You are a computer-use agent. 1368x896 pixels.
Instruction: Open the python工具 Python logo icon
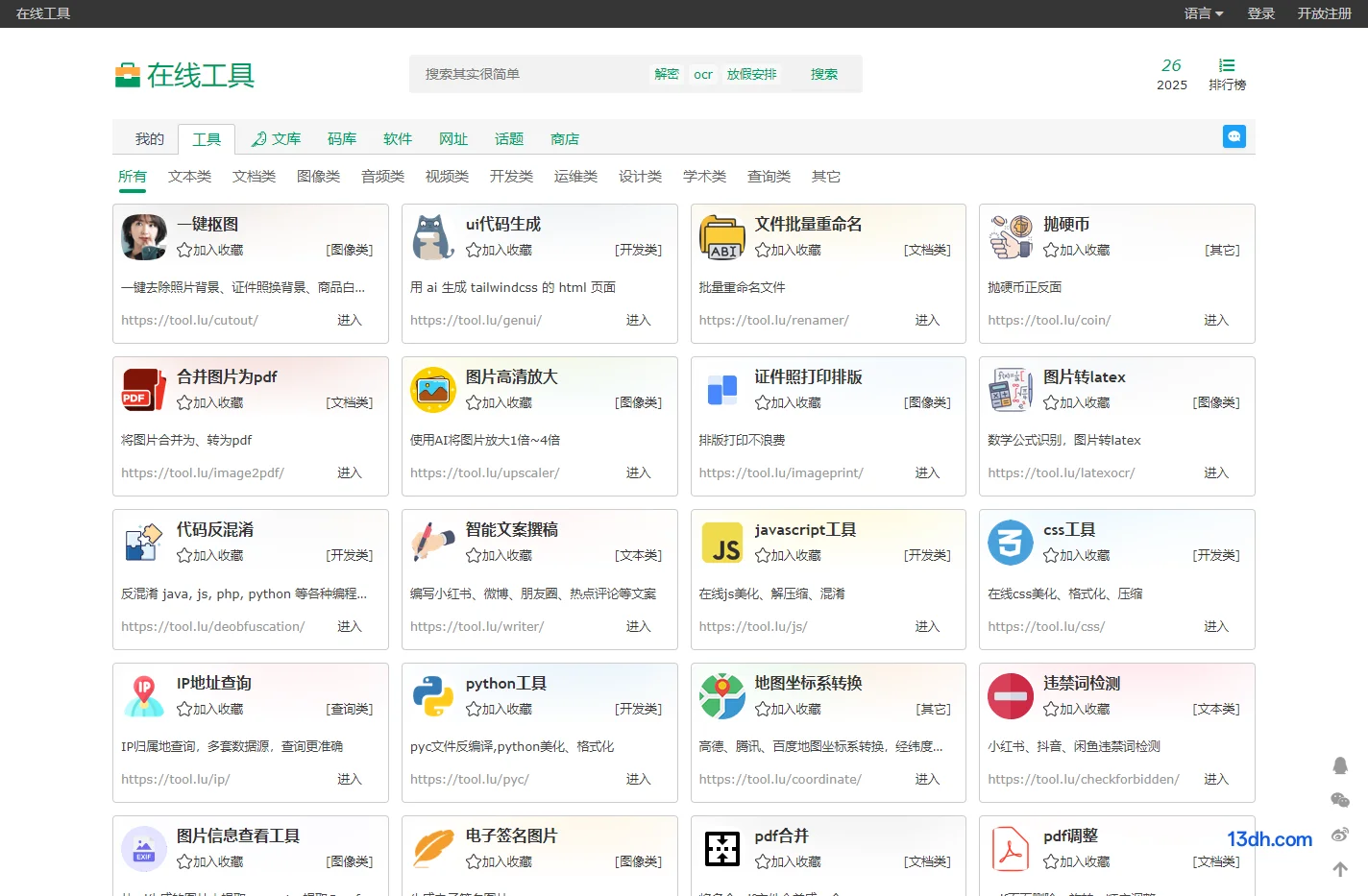[433, 695]
